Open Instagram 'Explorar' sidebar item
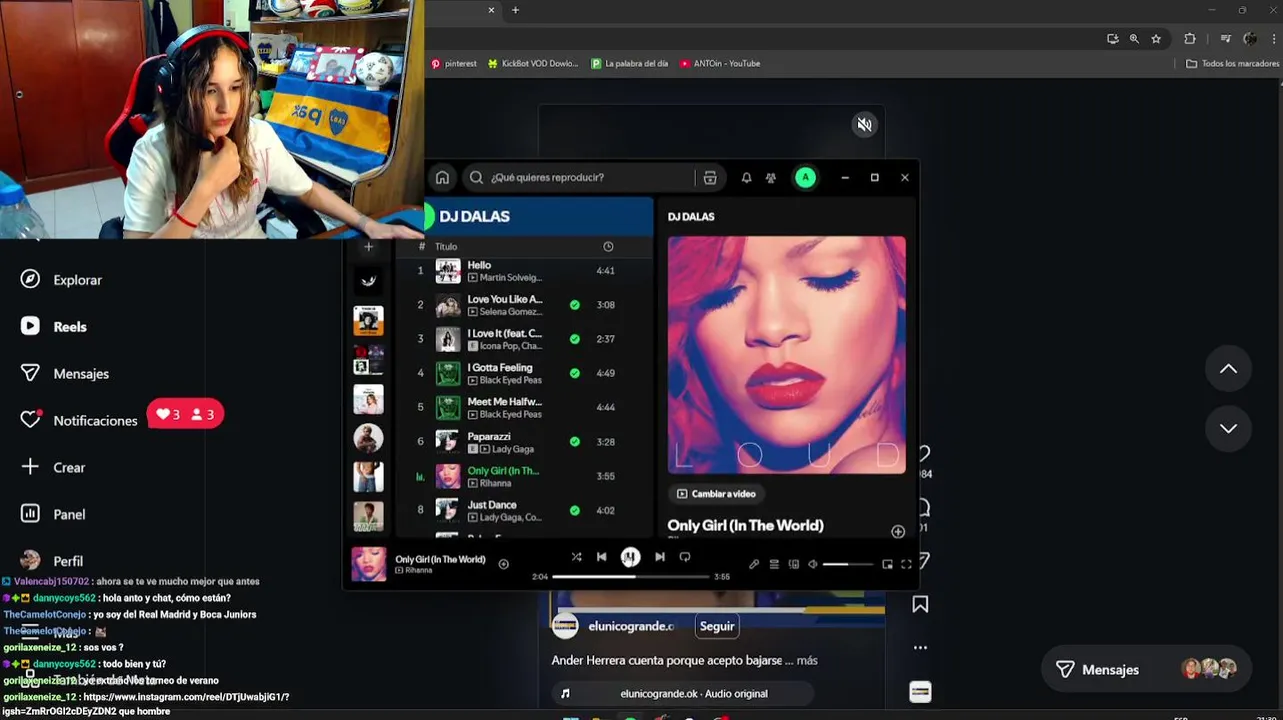 [62, 280]
